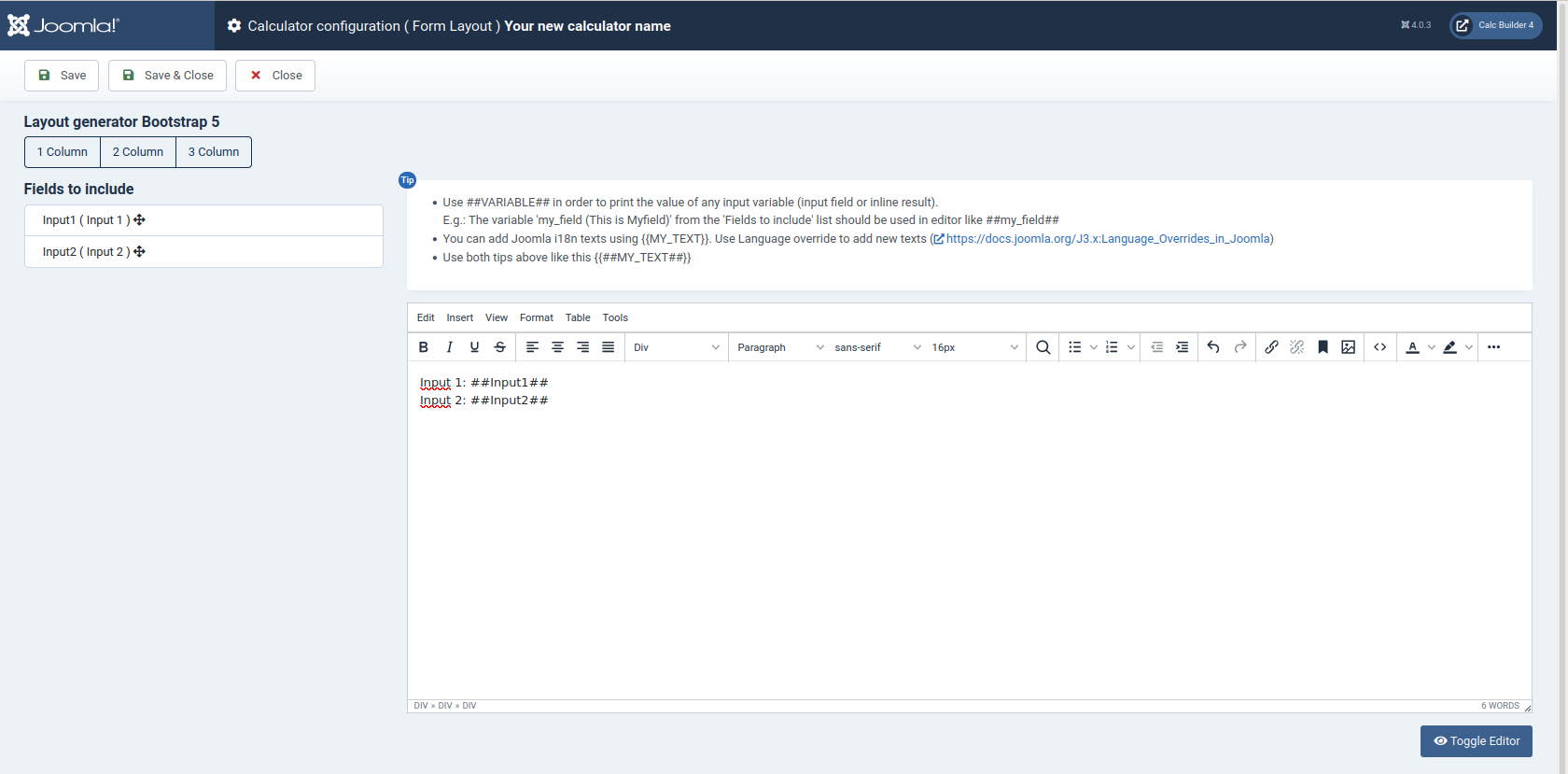Align text right
1568x774 pixels.
[x=582, y=347]
